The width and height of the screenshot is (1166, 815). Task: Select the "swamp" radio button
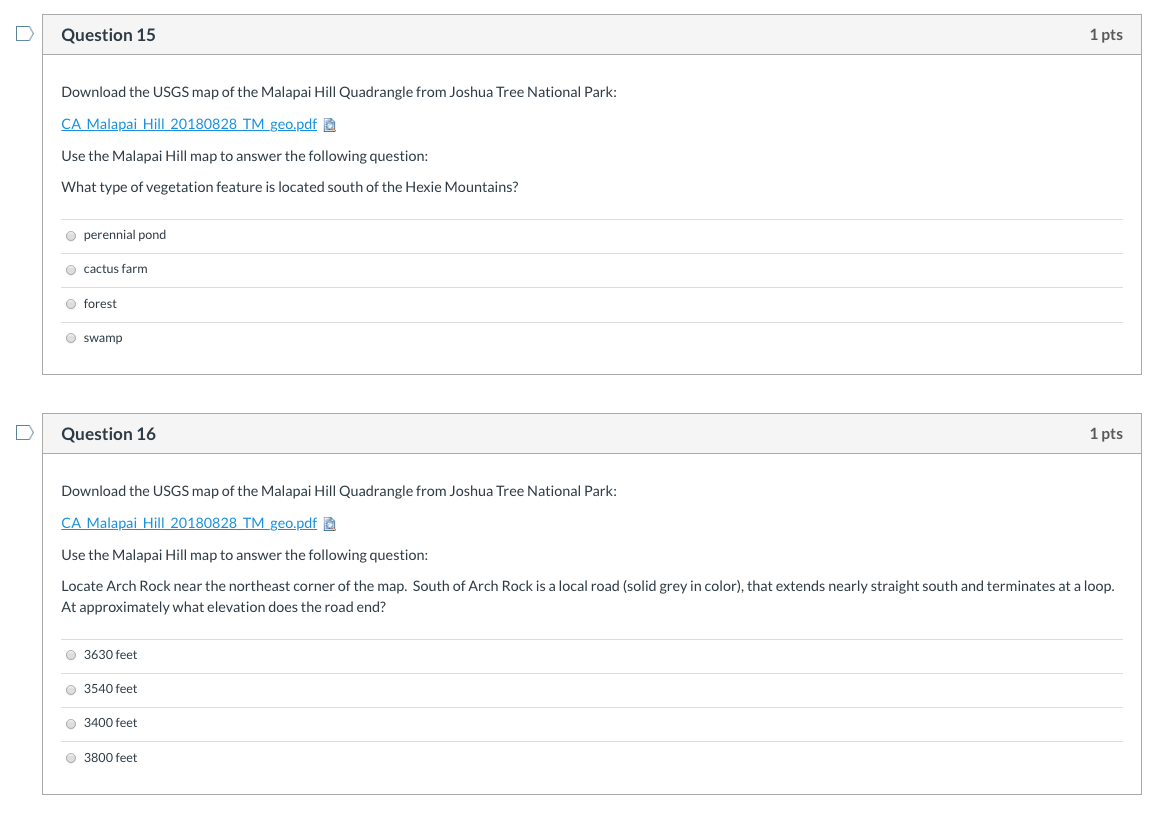71,338
